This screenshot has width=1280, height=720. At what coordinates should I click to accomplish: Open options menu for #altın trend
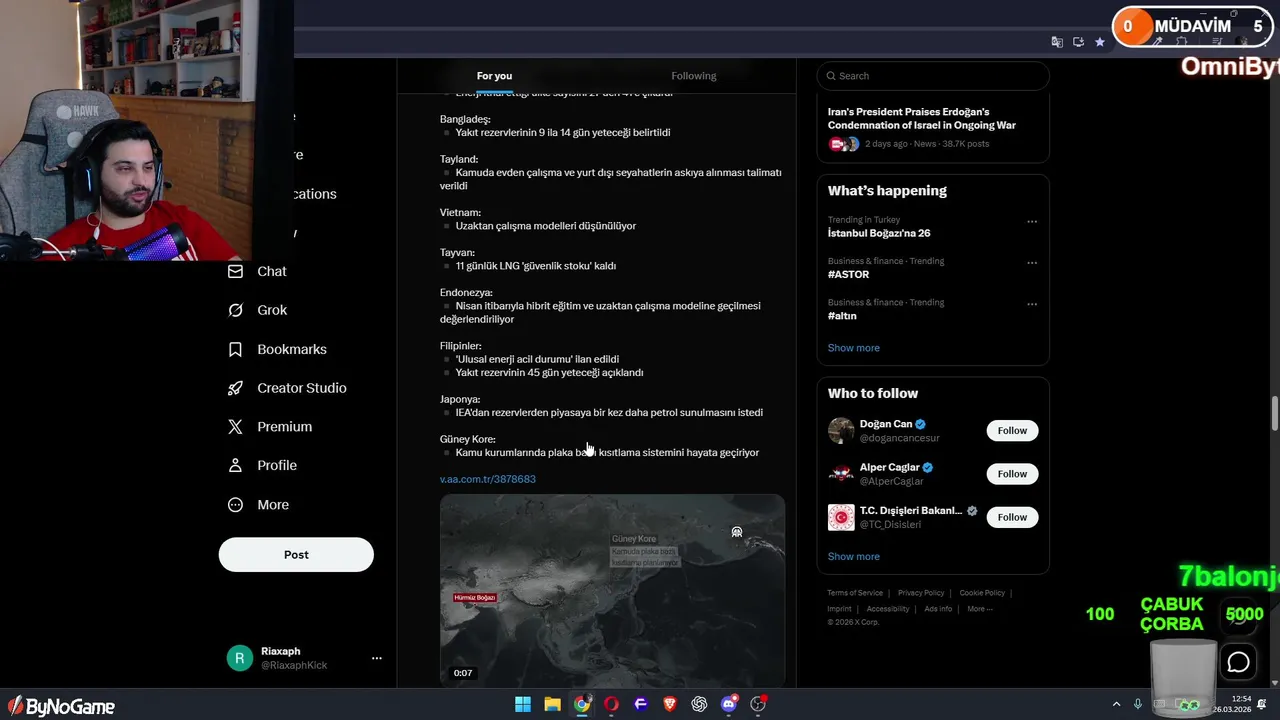(x=1032, y=304)
